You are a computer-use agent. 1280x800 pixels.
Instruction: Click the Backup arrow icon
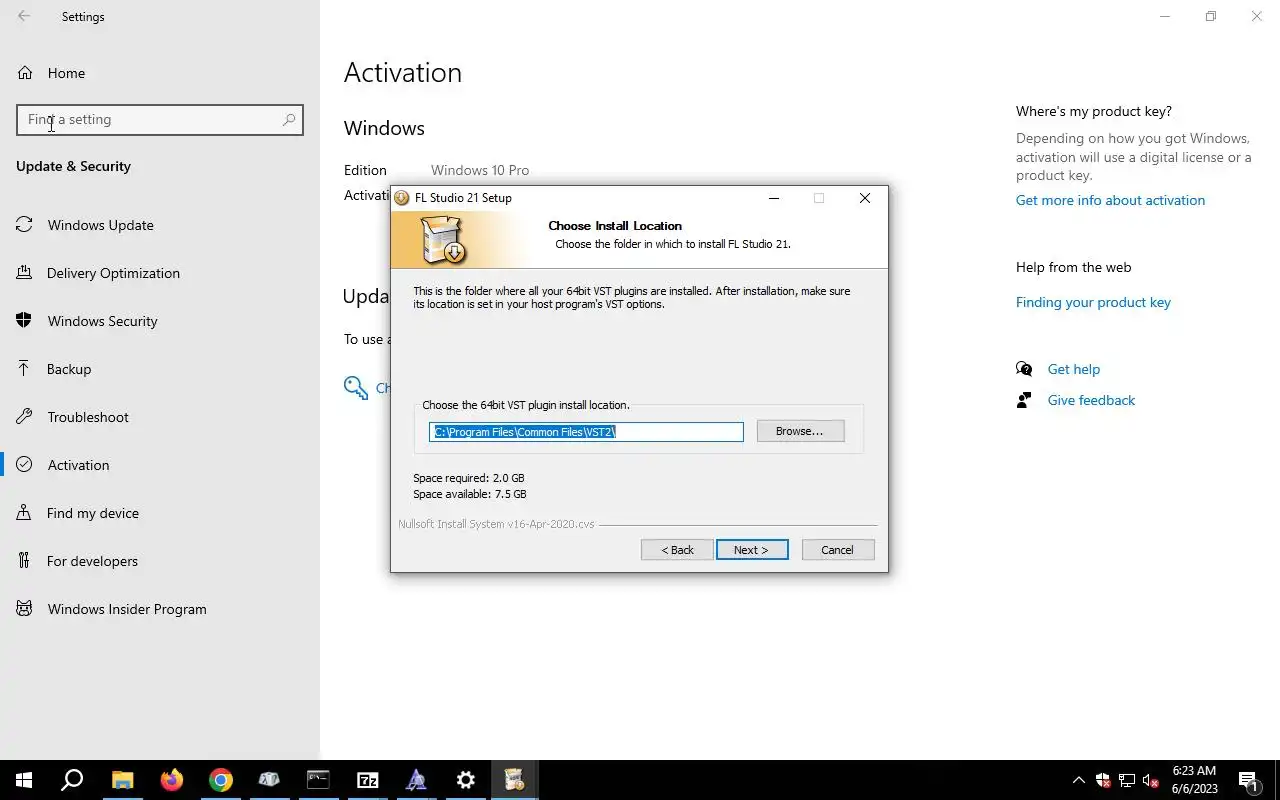click(x=24, y=369)
